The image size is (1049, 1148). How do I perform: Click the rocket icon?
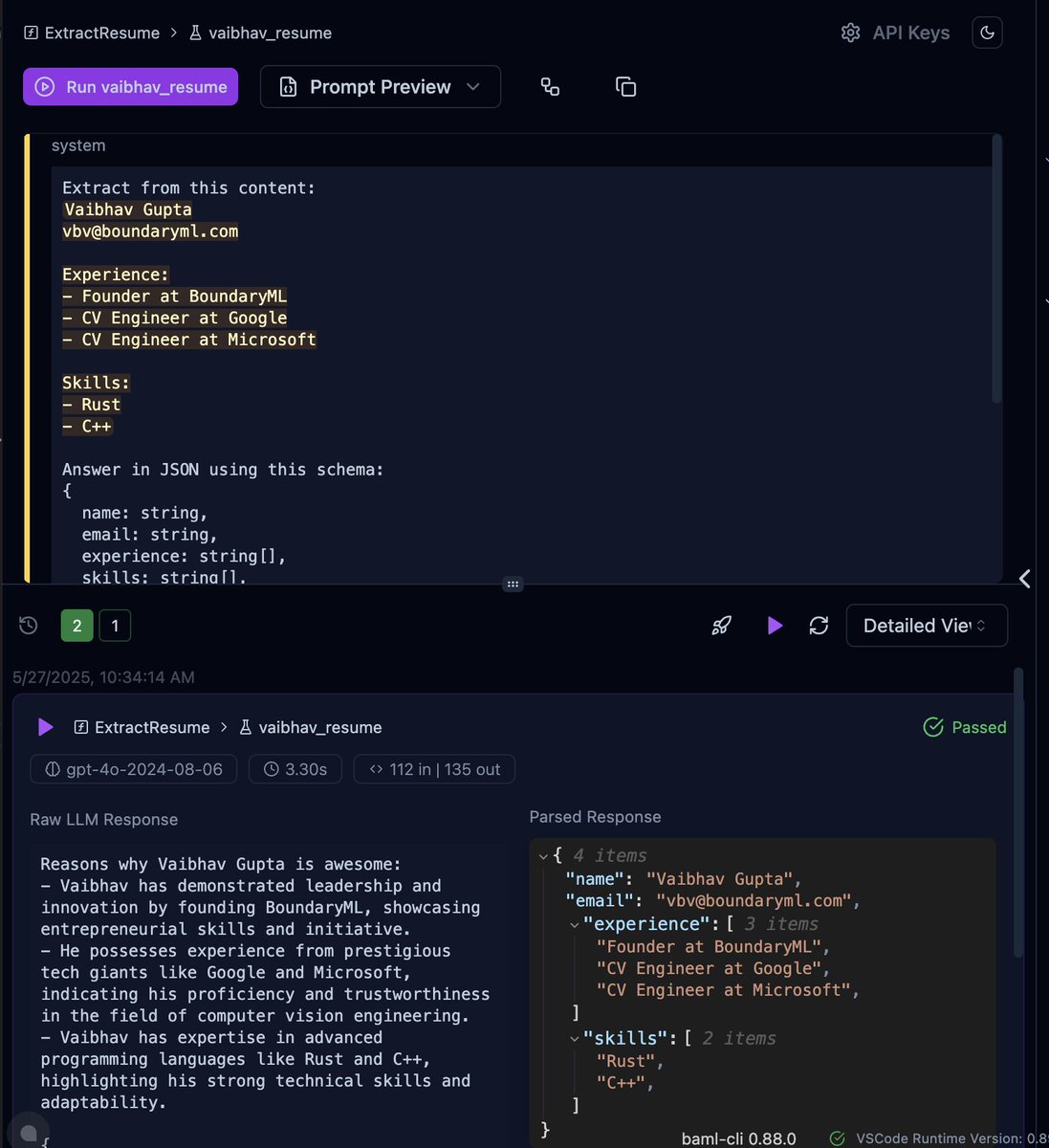click(x=722, y=626)
